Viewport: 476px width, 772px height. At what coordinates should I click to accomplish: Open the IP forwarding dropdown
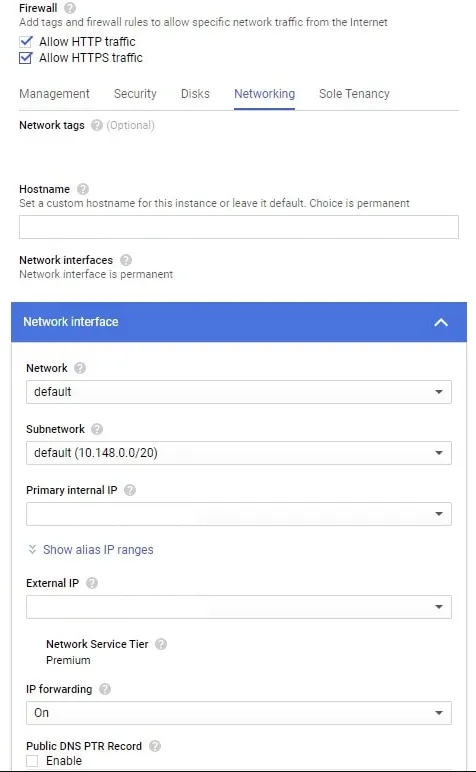point(239,713)
